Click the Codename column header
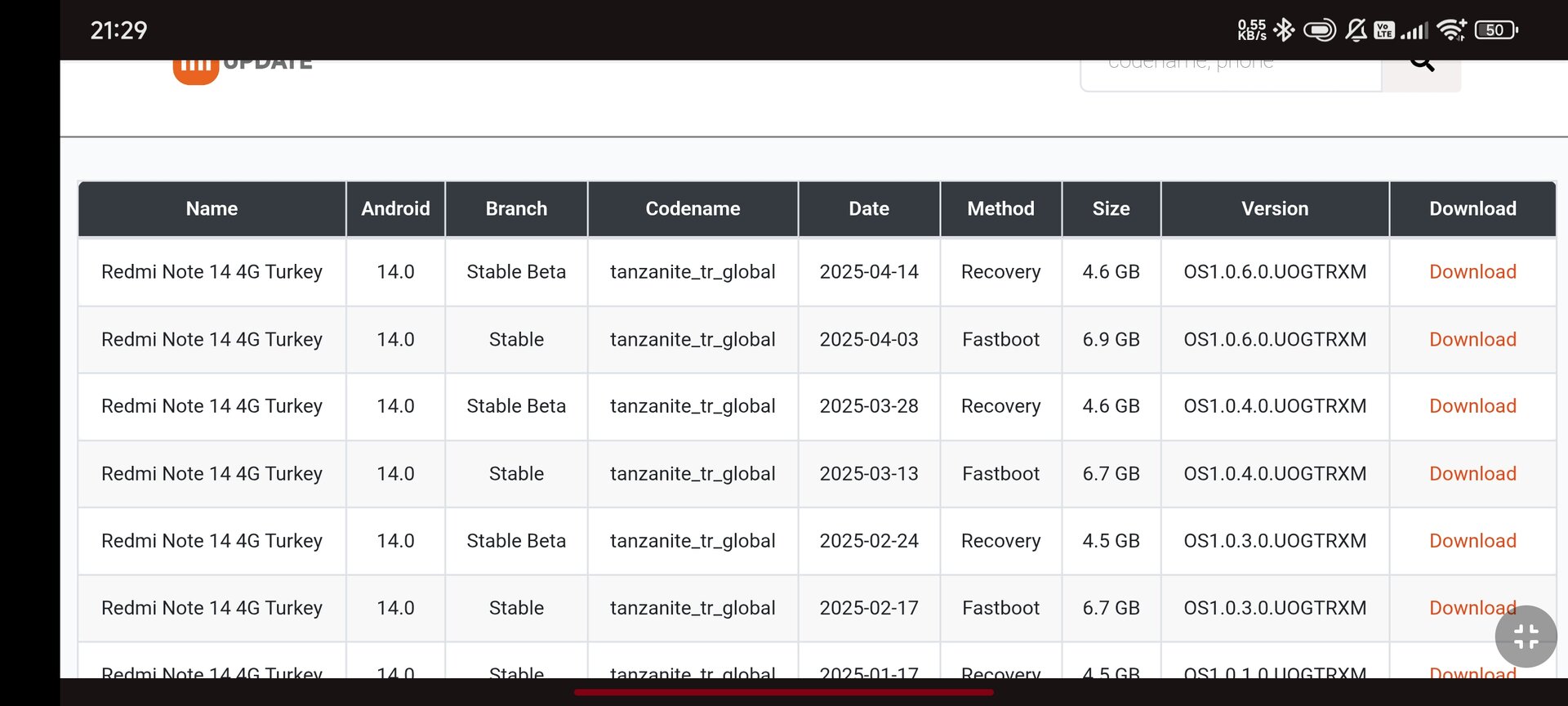Image resolution: width=1568 pixels, height=706 pixels. [x=693, y=209]
